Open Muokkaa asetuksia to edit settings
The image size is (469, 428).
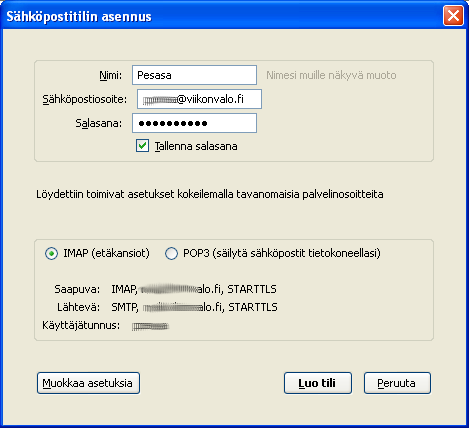[x=88, y=383]
